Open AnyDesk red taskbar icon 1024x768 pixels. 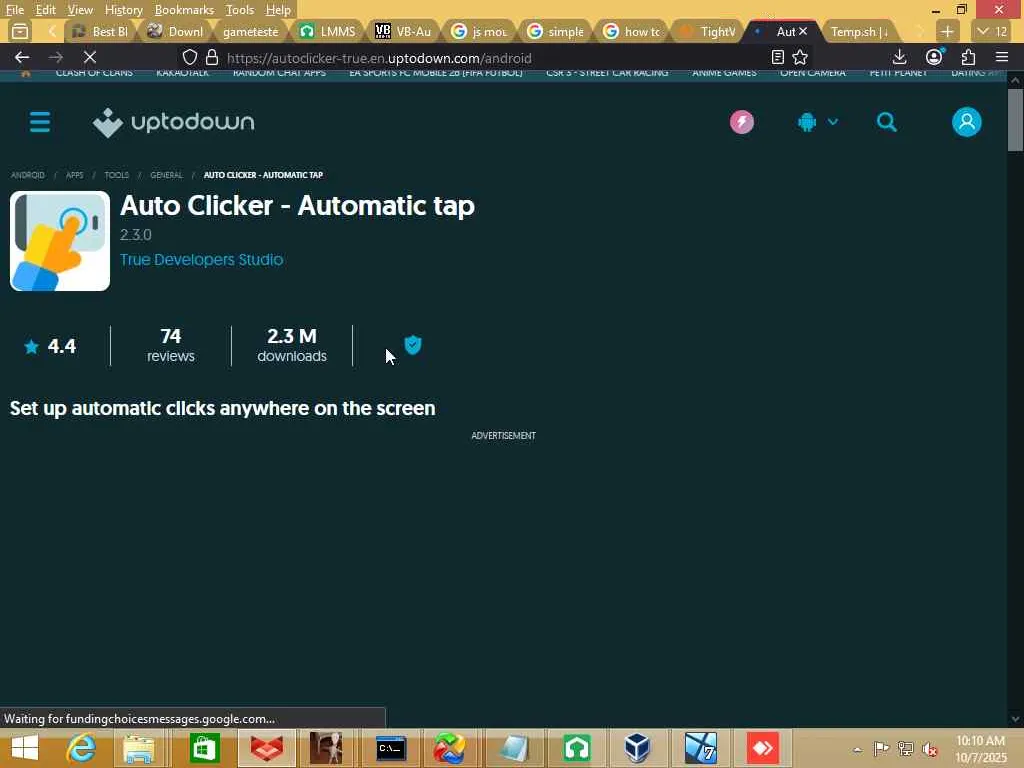click(x=762, y=748)
